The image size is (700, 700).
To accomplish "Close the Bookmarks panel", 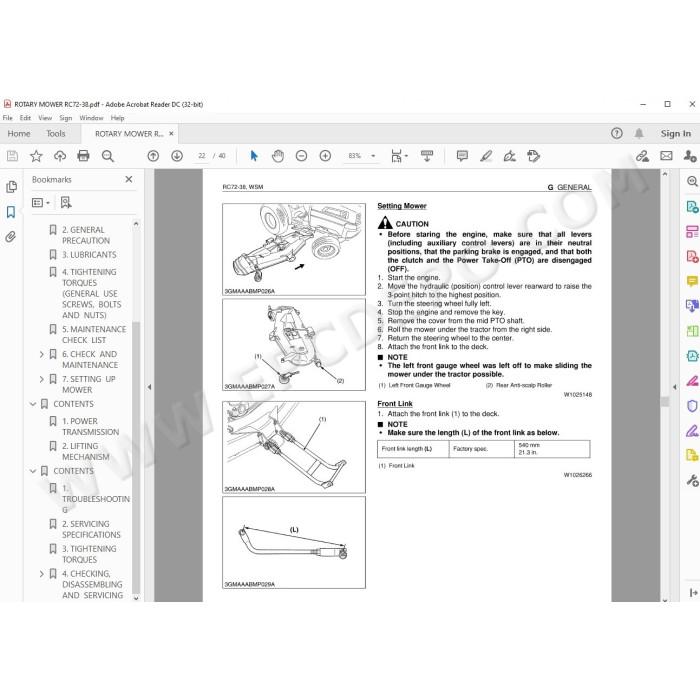I will [129, 179].
